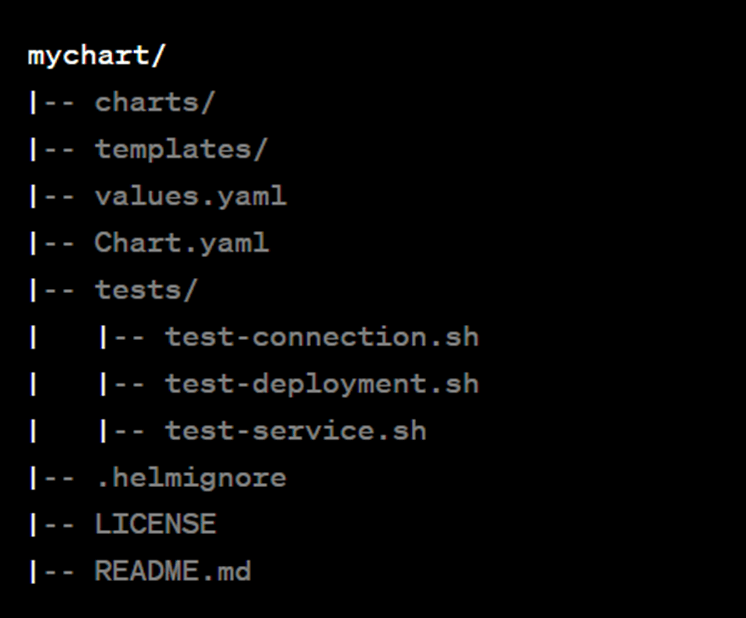
Task: Click the branch marker before README.md
Action: pos(52,571)
